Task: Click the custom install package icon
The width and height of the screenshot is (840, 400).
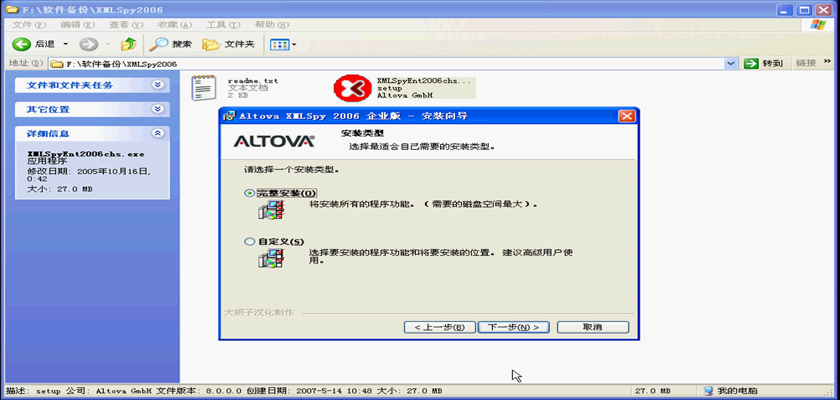Action: click(271, 258)
